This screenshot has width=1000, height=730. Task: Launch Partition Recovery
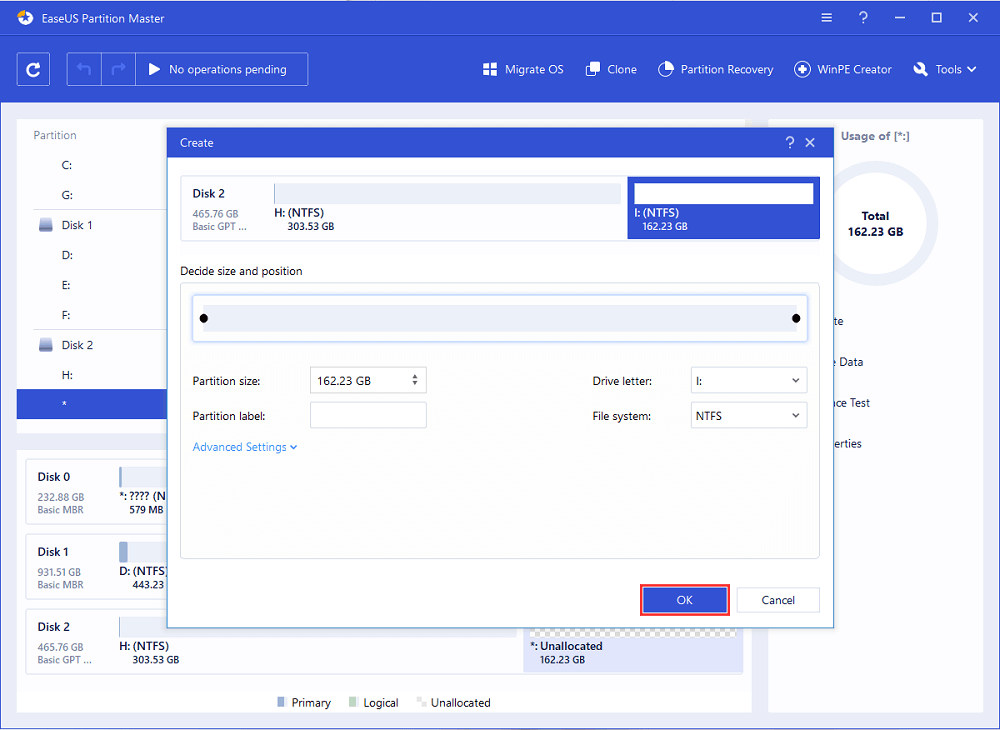tap(716, 69)
